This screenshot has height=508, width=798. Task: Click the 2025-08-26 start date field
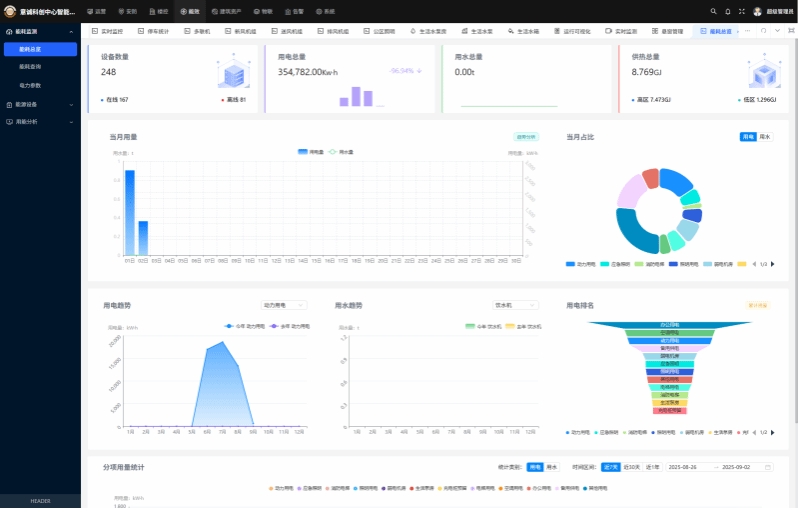tap(688, 467)
